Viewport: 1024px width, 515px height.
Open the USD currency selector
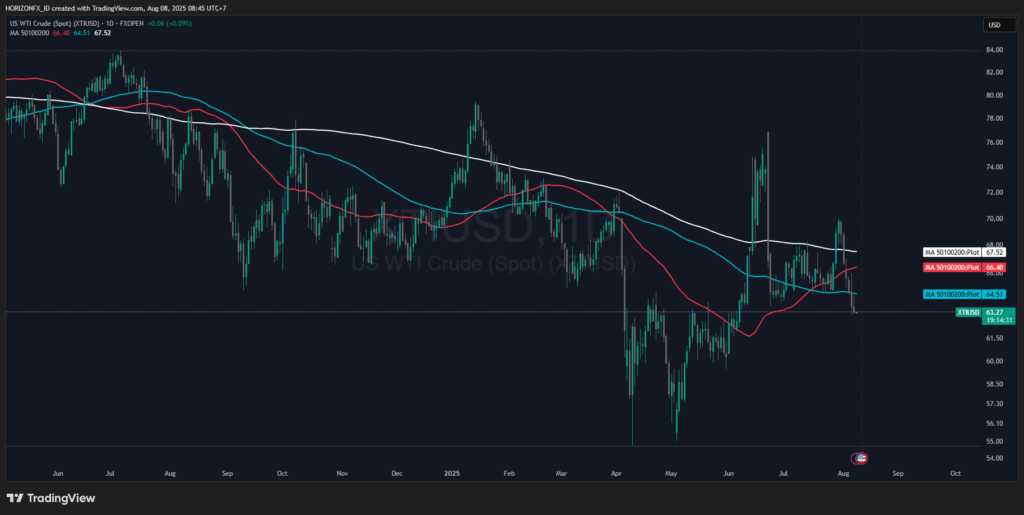coord(994,25)
